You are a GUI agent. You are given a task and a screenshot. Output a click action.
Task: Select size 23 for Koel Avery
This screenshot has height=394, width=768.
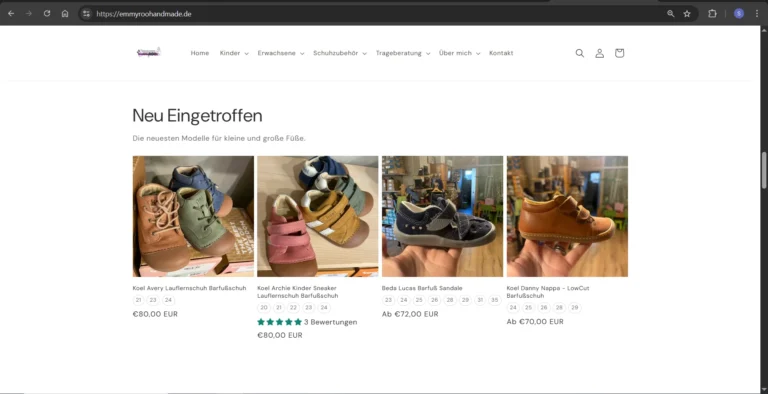(153, 300)
